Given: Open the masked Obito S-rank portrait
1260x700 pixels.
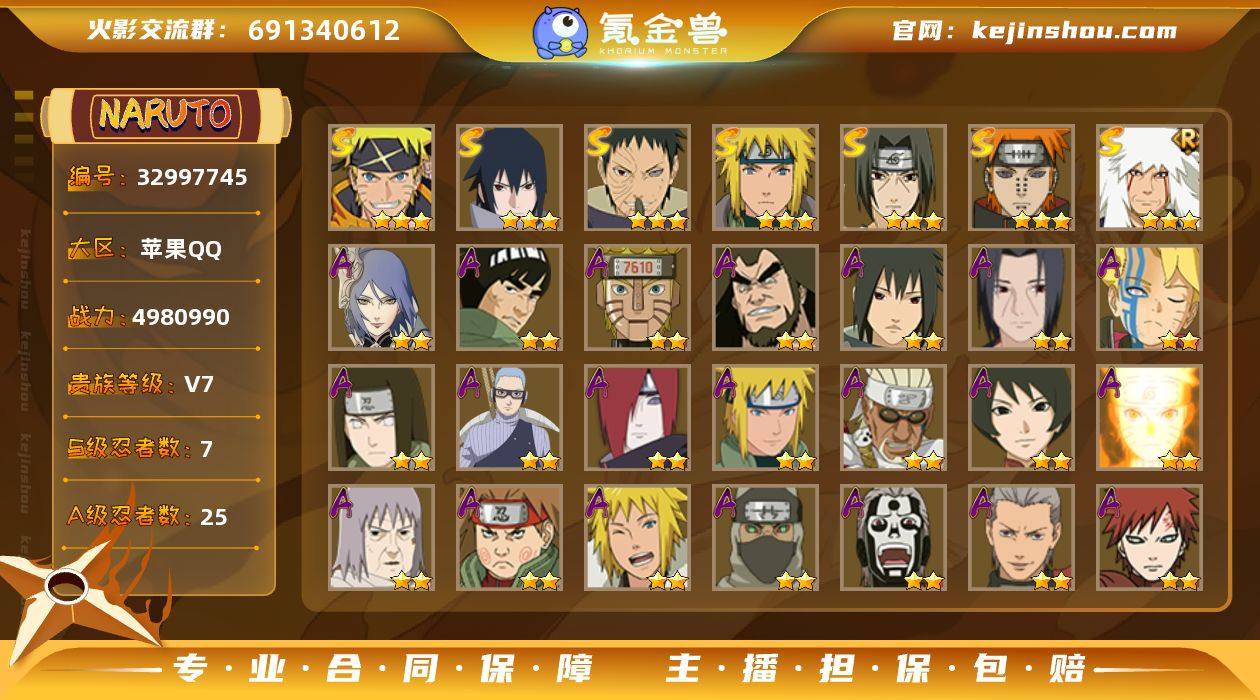Looking at the screenshot, I should click(x=637, y=178).
